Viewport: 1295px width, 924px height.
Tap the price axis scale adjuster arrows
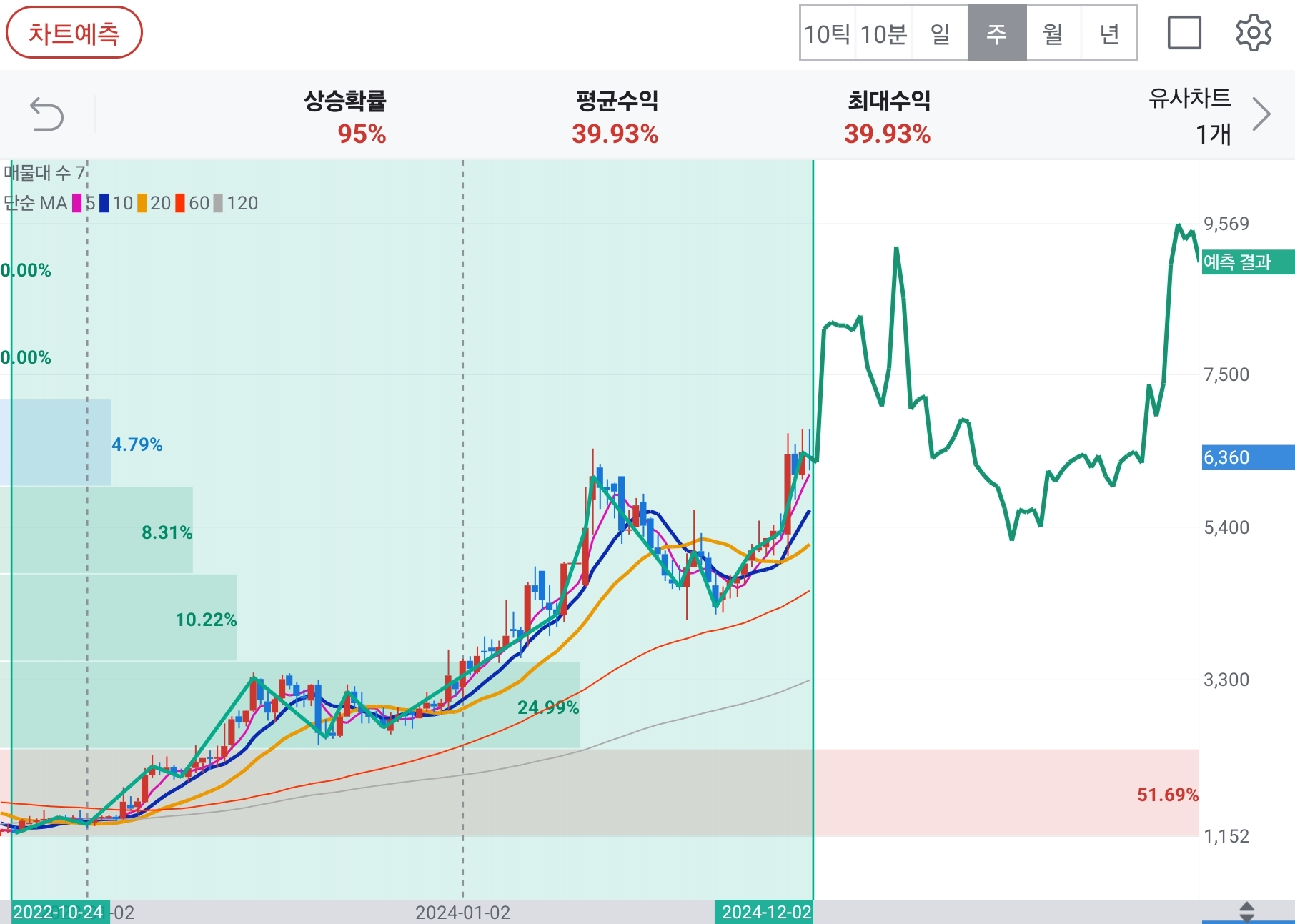[1247, 912]
